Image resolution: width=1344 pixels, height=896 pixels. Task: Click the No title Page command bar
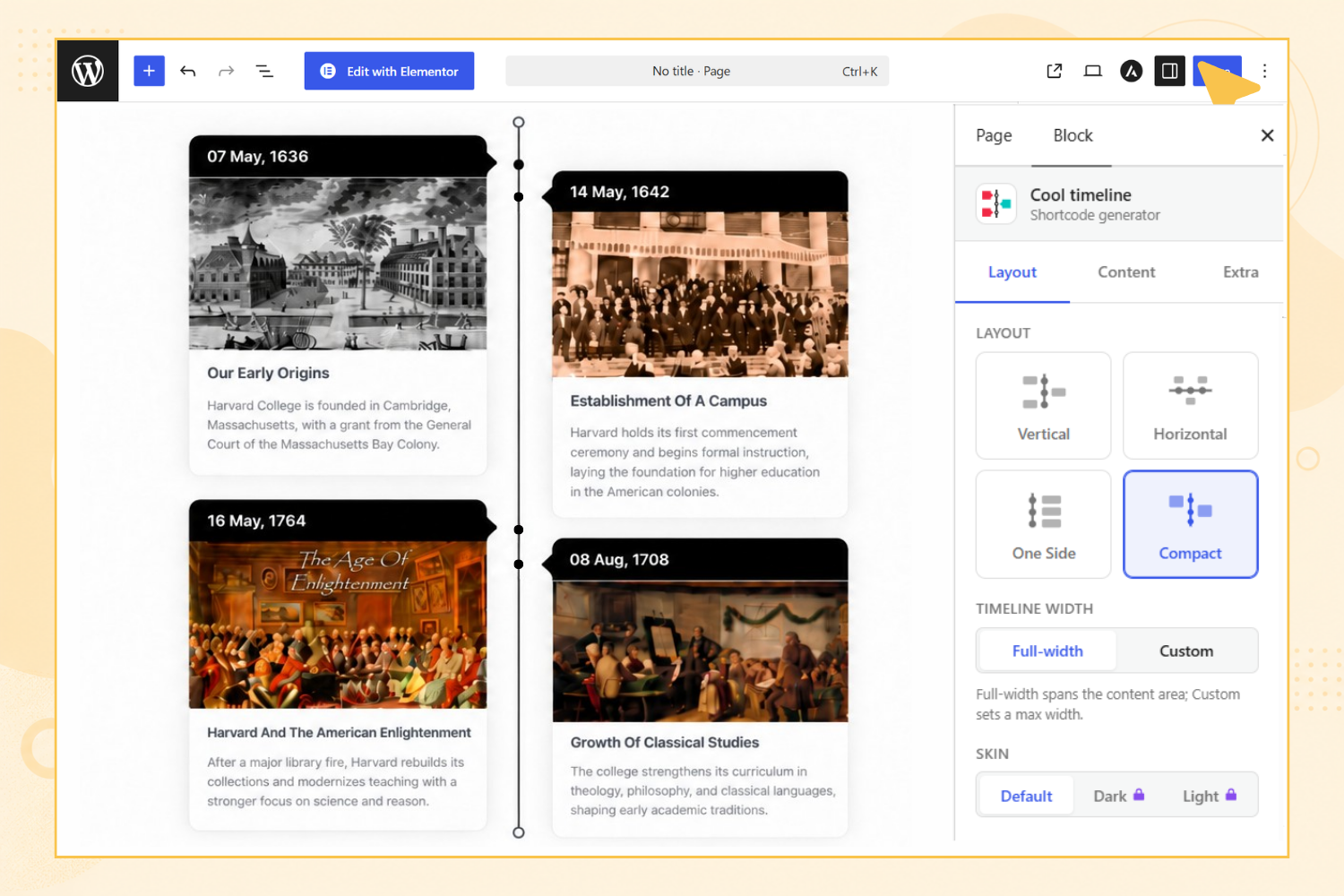click(697, 71)
